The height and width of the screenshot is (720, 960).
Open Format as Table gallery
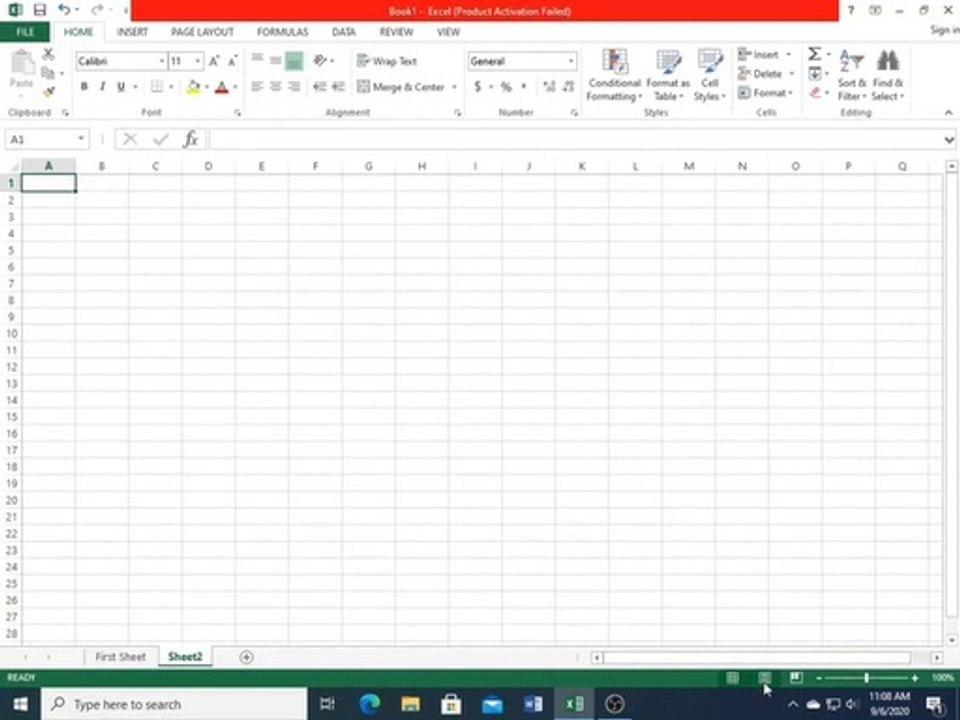click(x=667, y=75)
